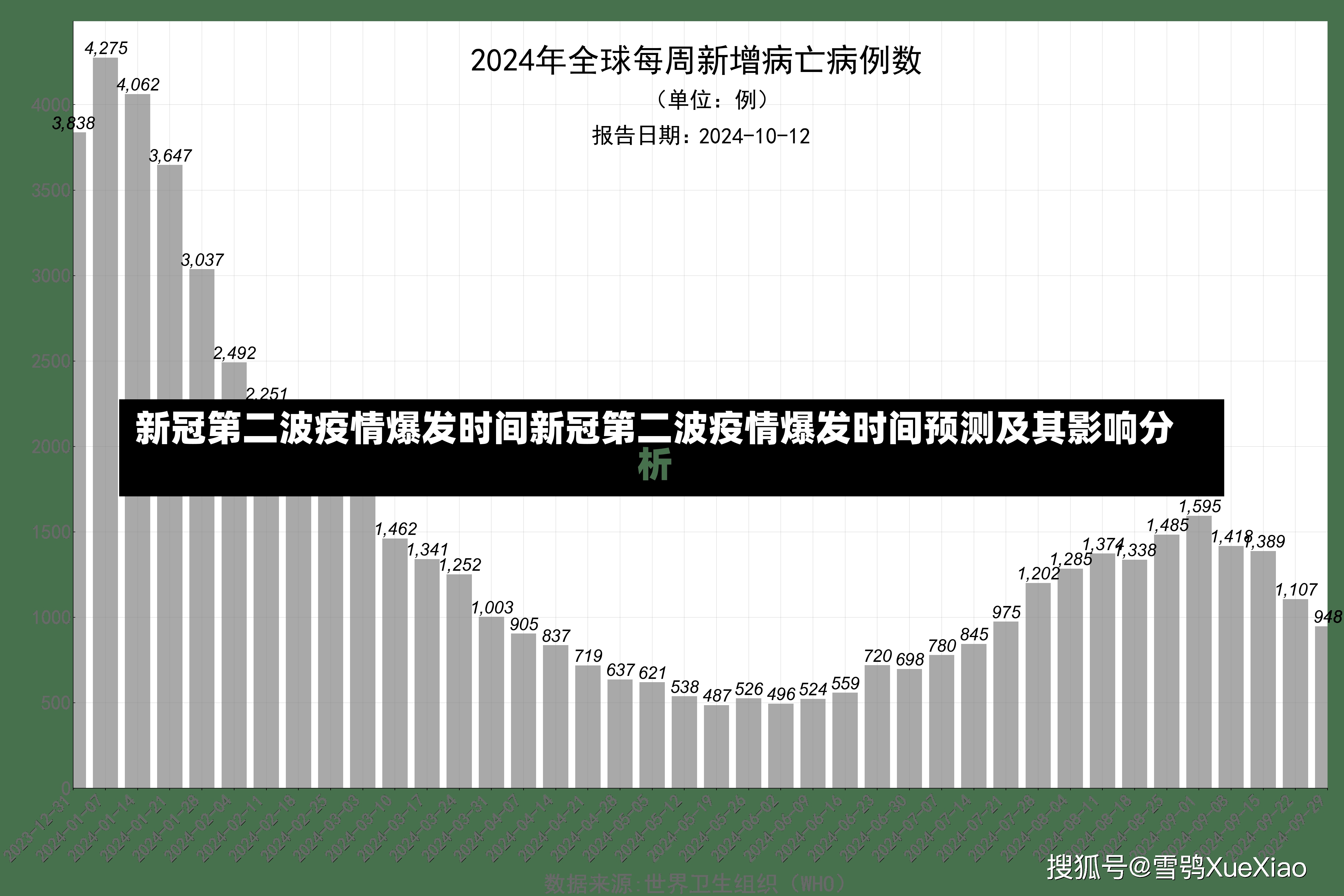The image size is (1344, 896).
Task: Click the bar value label "780"
Action: click(x=942, y=646)
